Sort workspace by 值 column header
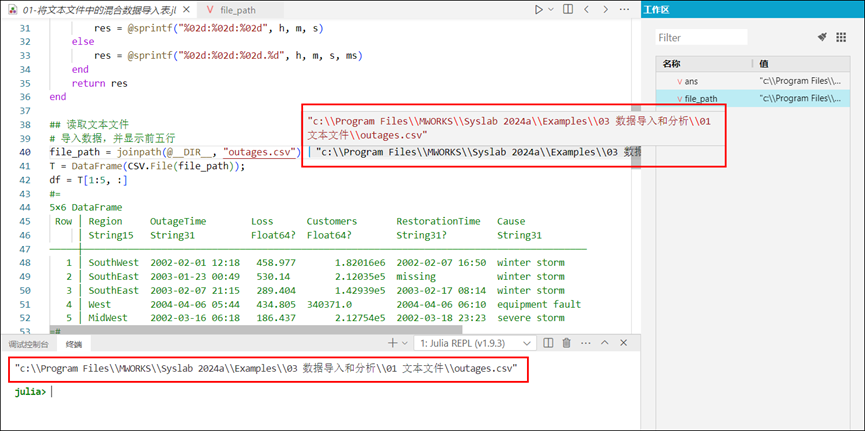Image resolution: width=865 pixels, height=431 pixels. tap(800, 64)
